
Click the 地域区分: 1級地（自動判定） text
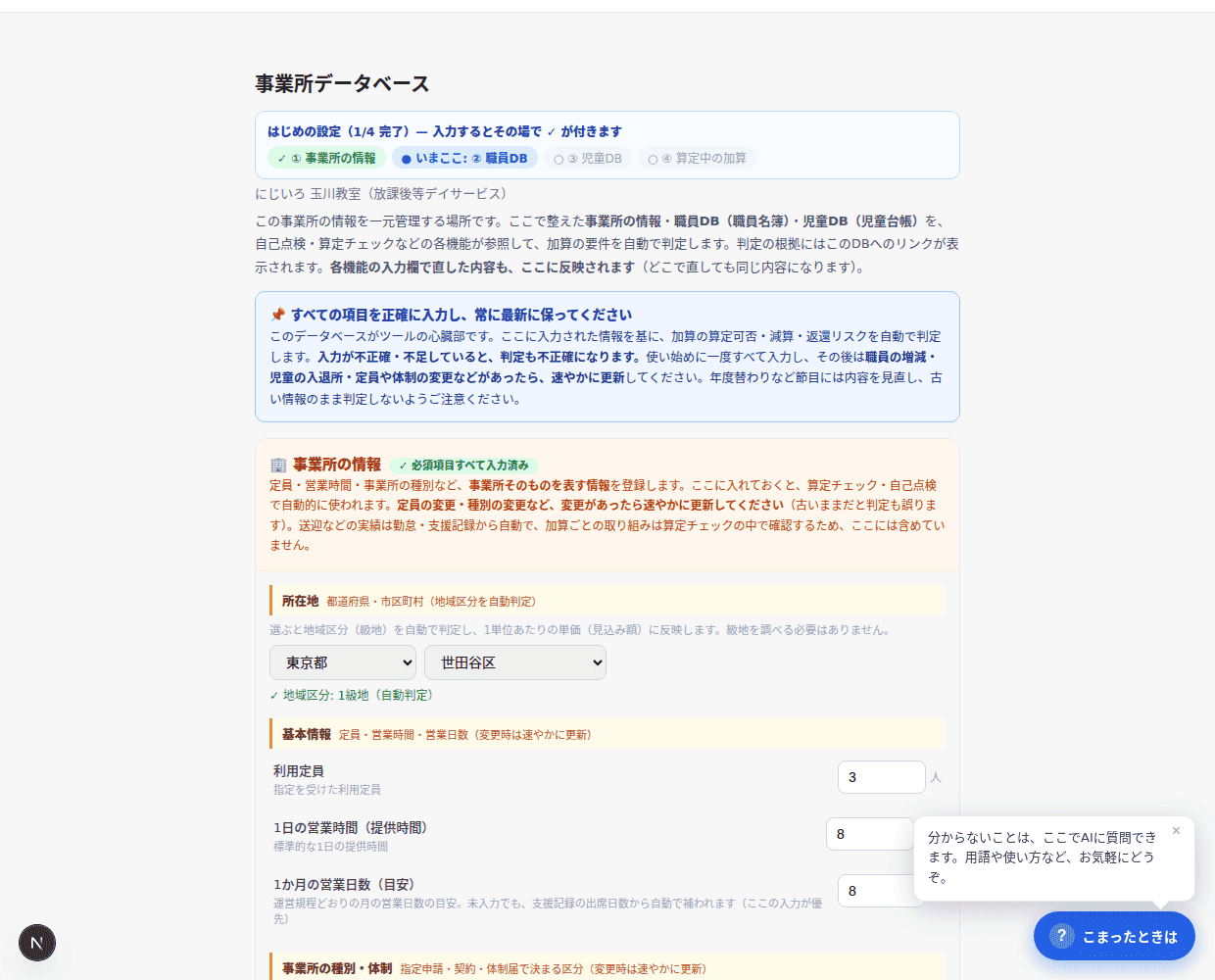(x=351, y=695)
